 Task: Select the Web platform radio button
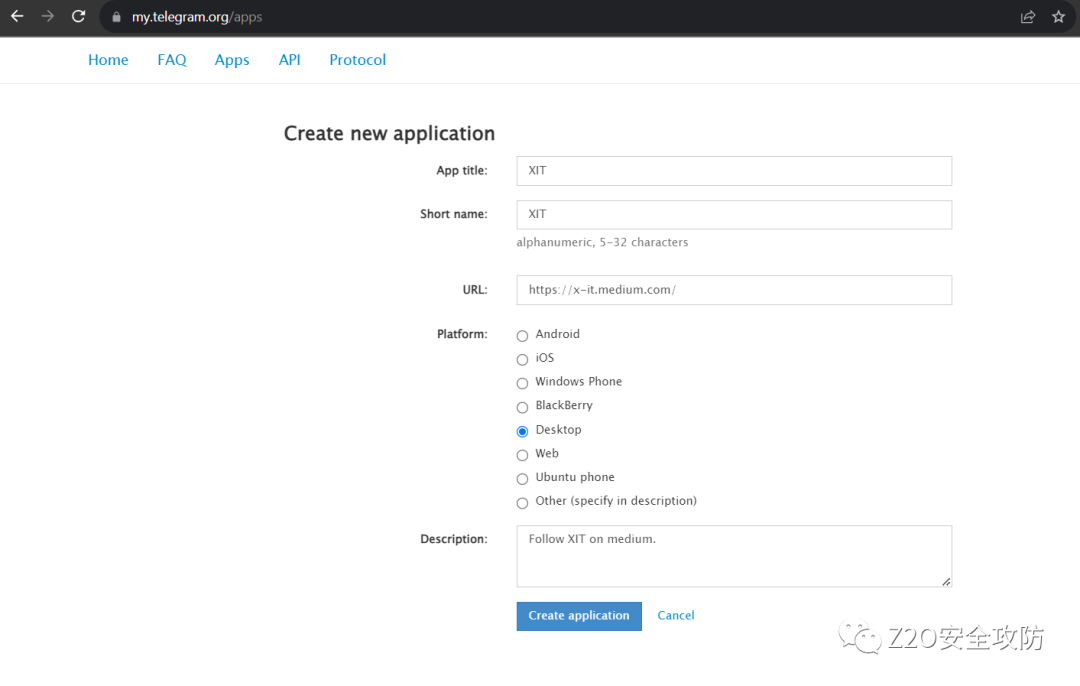coord(522,455)
